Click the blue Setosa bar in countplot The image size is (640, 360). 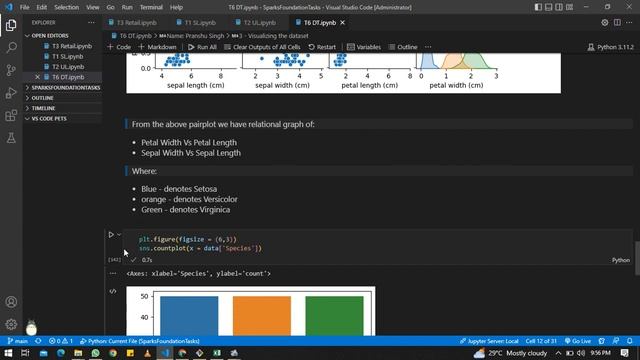(x=189, y=316)
